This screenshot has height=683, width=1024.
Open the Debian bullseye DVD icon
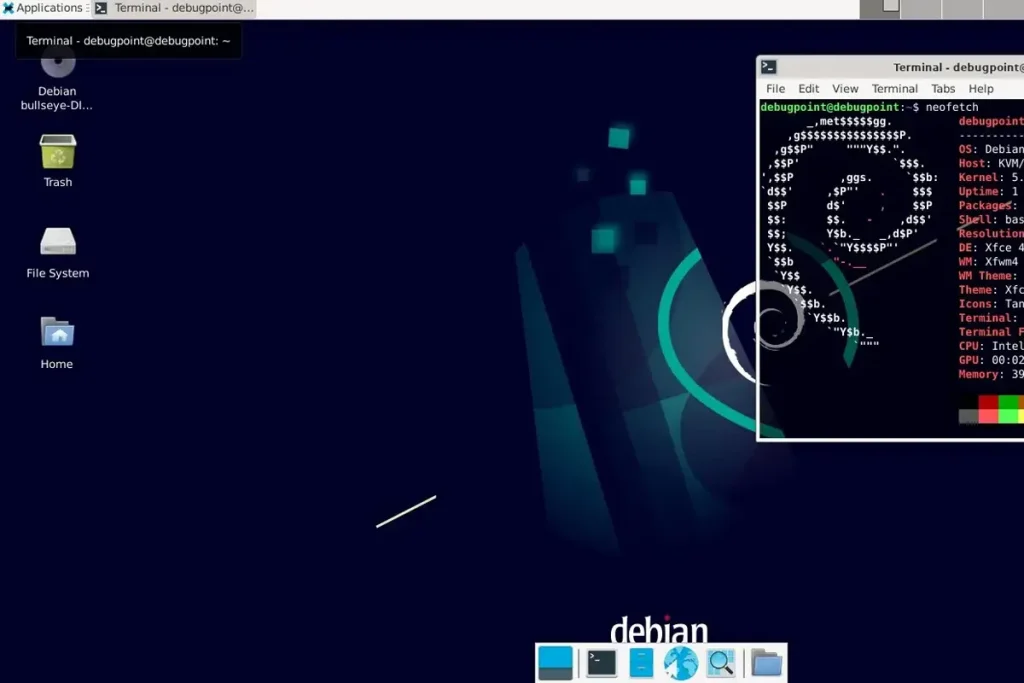click(x=57, y=67)
